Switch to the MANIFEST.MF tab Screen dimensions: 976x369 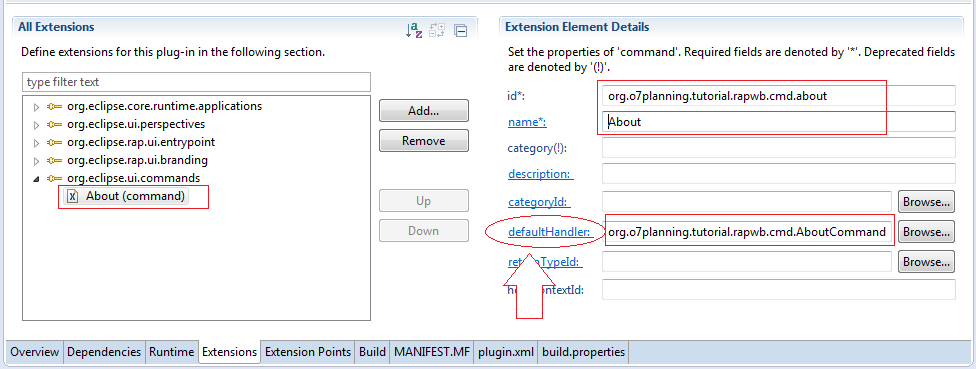(431, 352)
